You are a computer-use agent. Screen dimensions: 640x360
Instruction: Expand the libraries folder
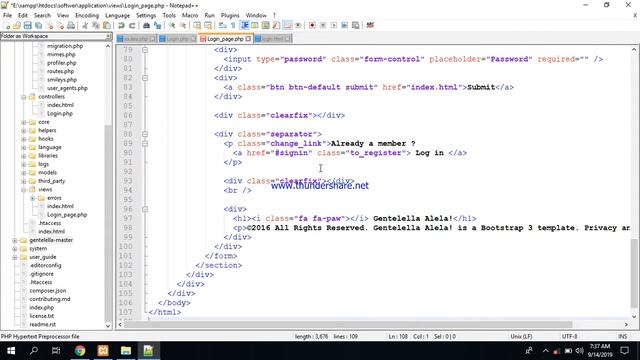pos(24,156)
